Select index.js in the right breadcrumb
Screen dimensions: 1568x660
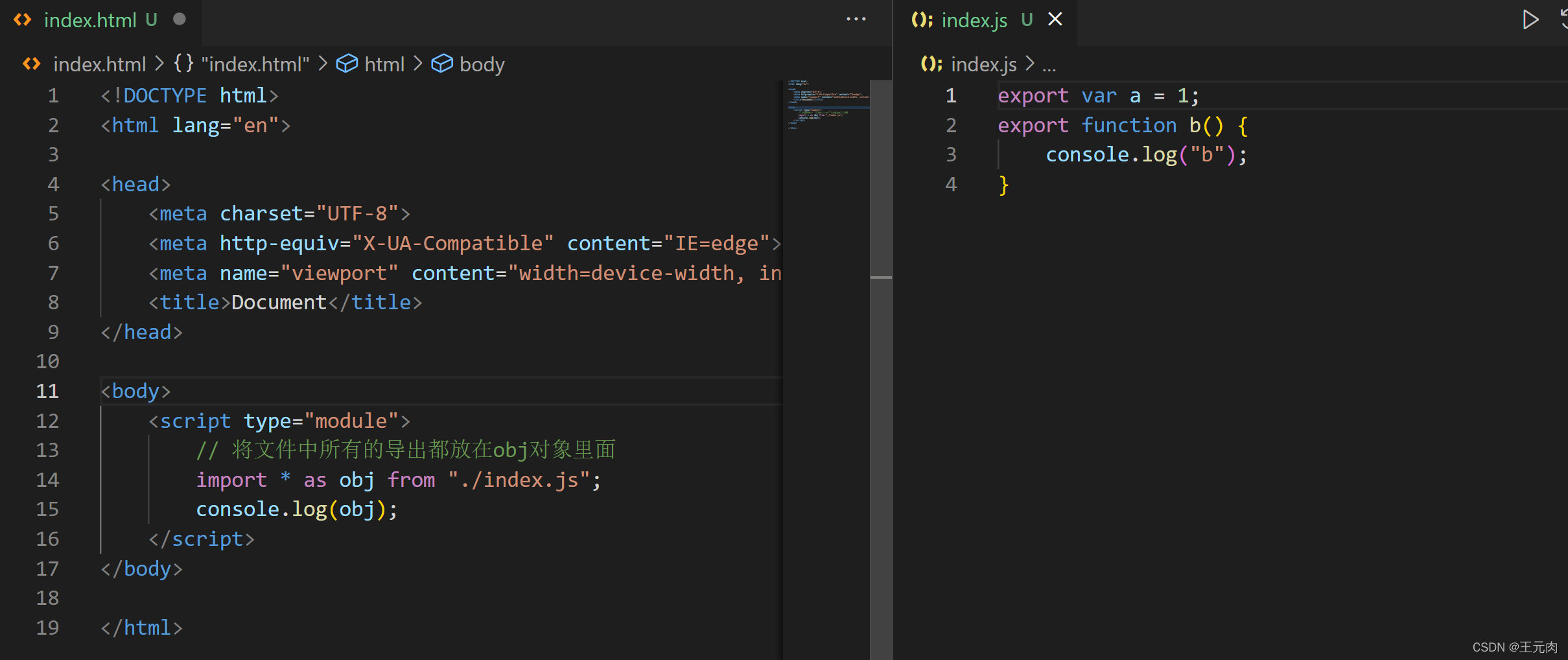tap(983, 64)
